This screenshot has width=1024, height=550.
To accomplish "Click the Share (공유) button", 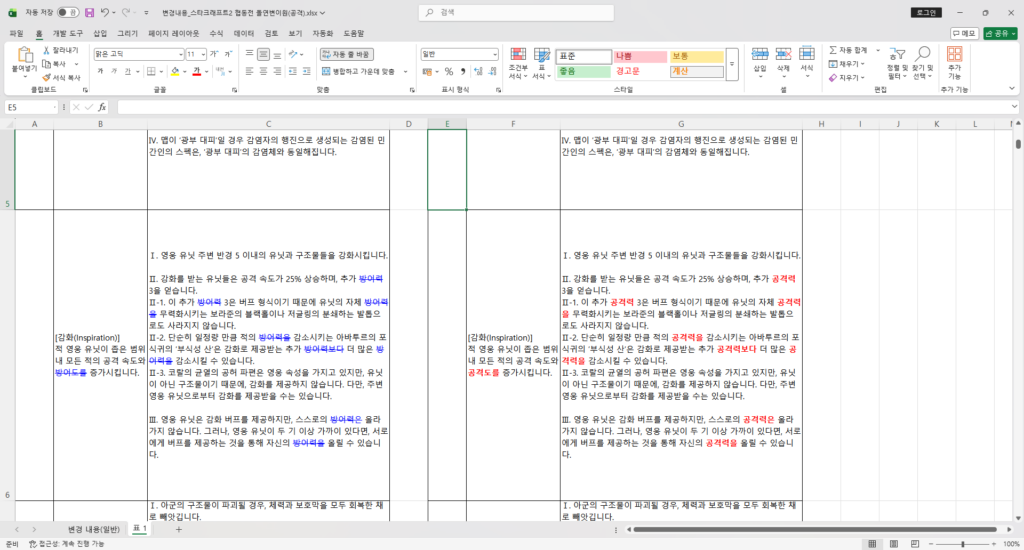I will point(1000,33).
